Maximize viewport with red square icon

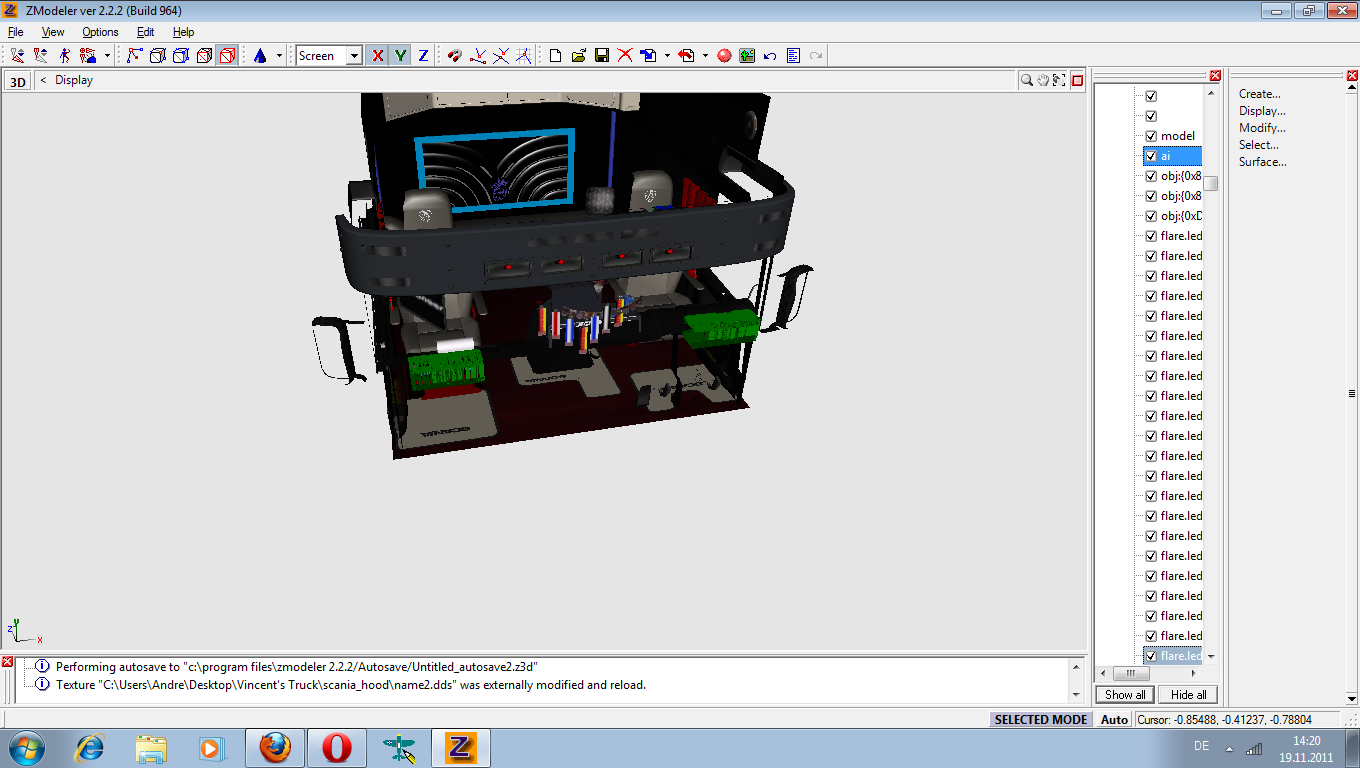coord(1077,80)
